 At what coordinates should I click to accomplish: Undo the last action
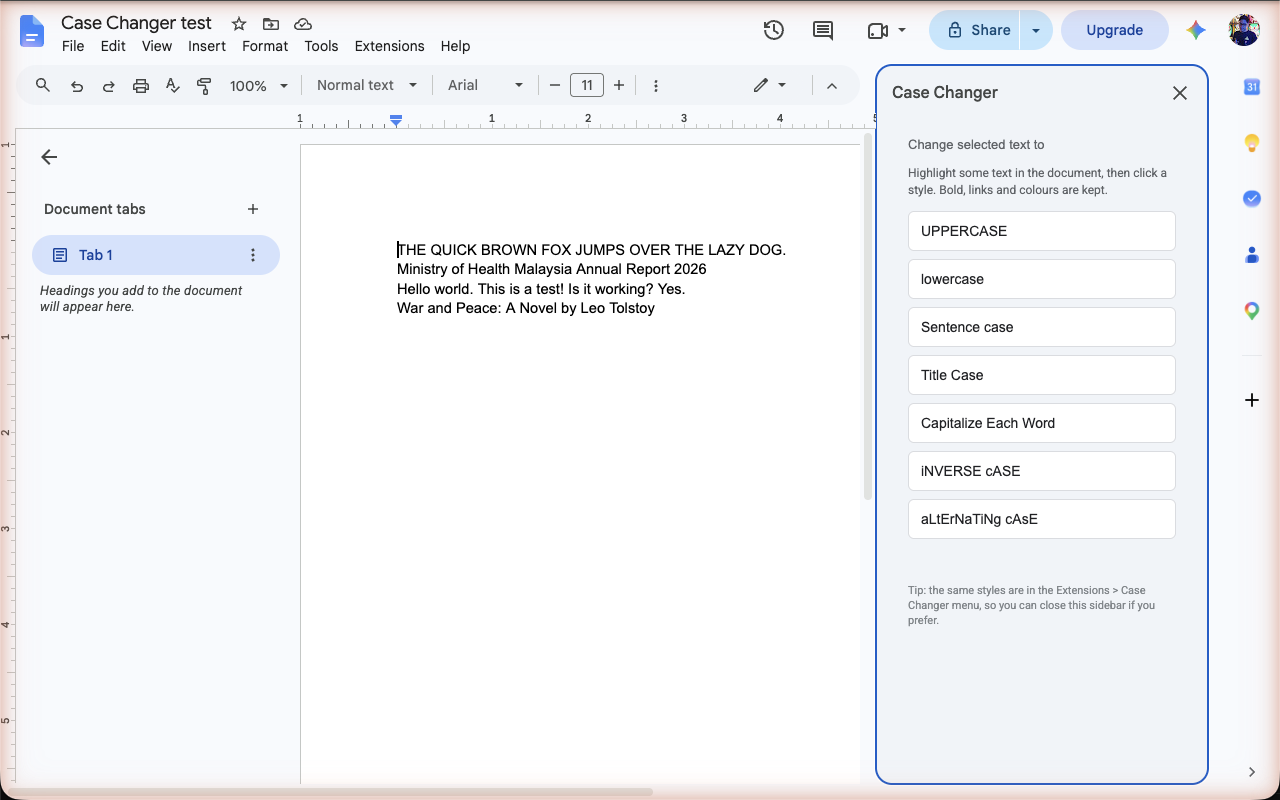[77, 86]
